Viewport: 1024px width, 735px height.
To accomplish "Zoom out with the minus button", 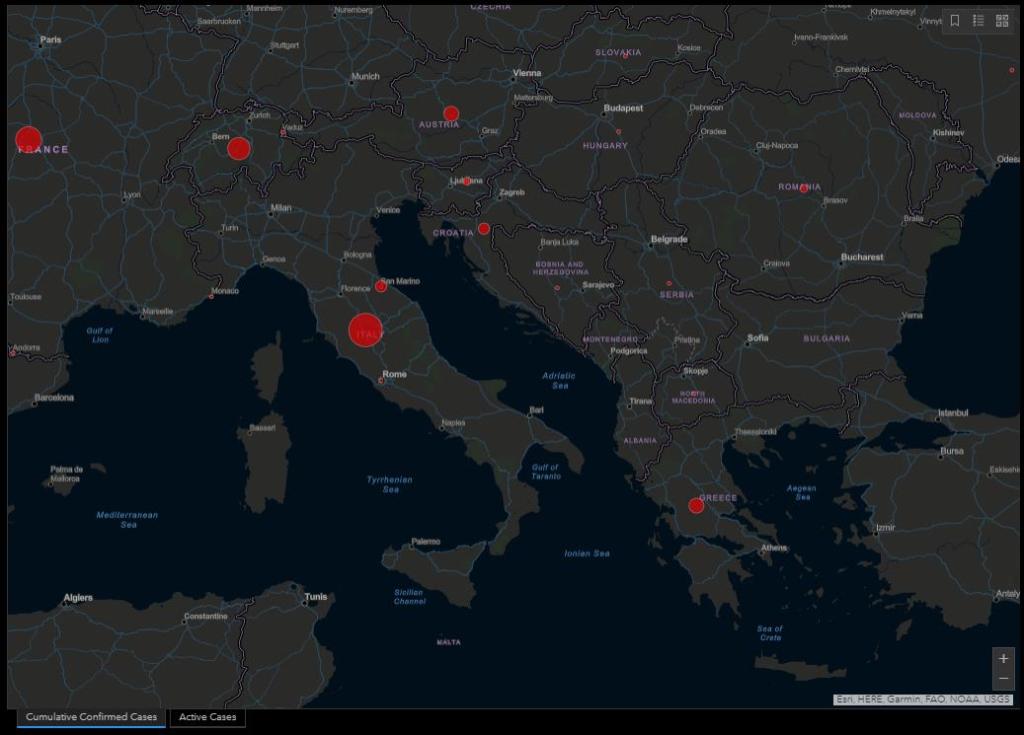I will coord(1004,679).
